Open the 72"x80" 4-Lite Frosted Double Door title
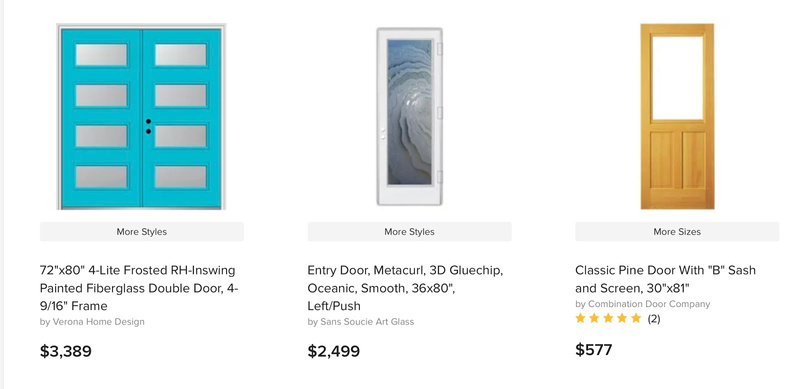 click(139, 288)
